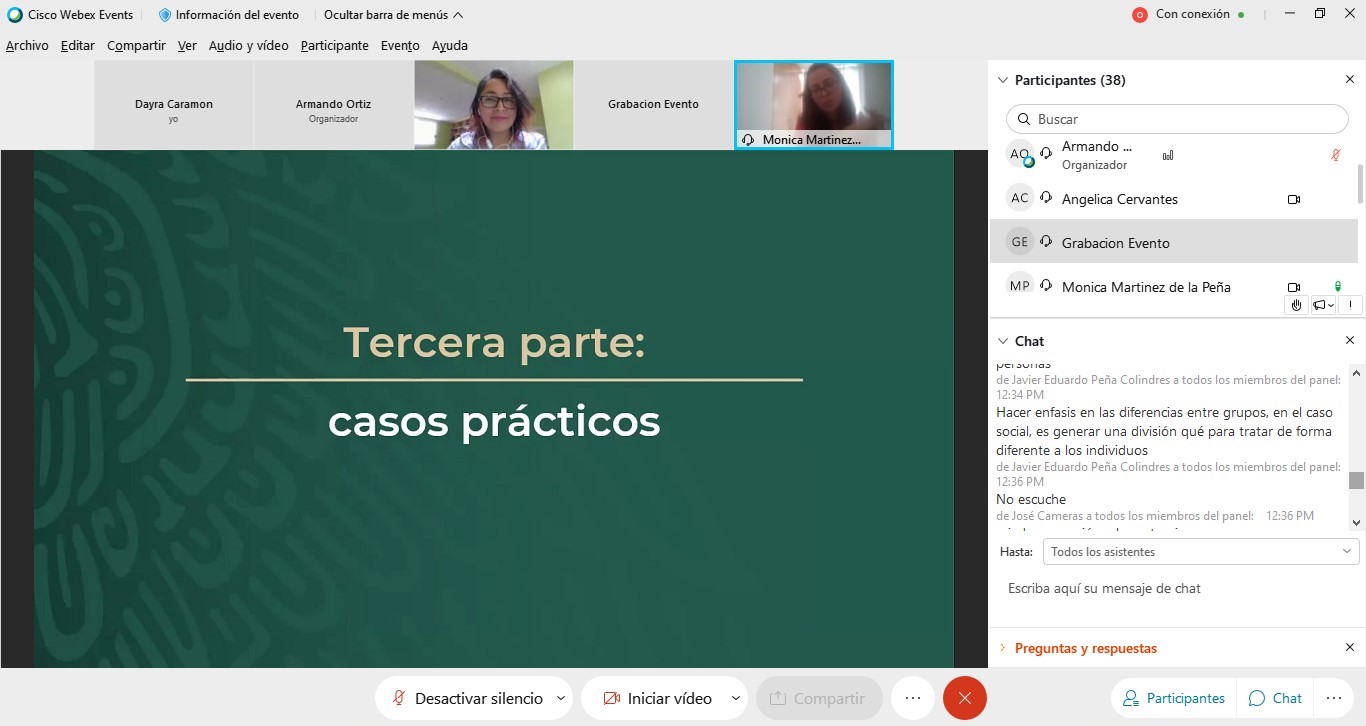Click headset icon on Monica Martinez video thumbnail
The width and height of the screenshot is (1366, 726).
[748, 140]
